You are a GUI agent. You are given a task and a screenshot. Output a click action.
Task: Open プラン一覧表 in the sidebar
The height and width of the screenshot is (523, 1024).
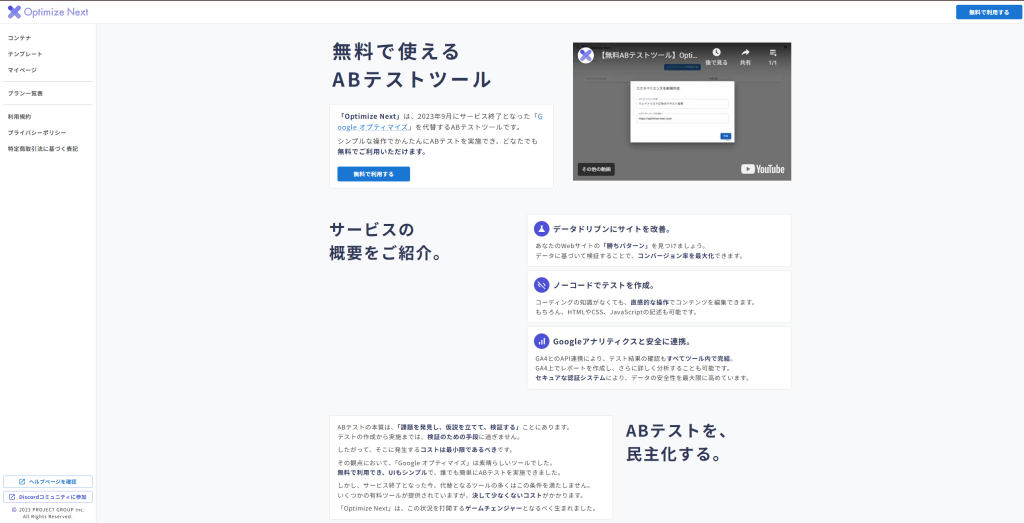click(25, 93)
